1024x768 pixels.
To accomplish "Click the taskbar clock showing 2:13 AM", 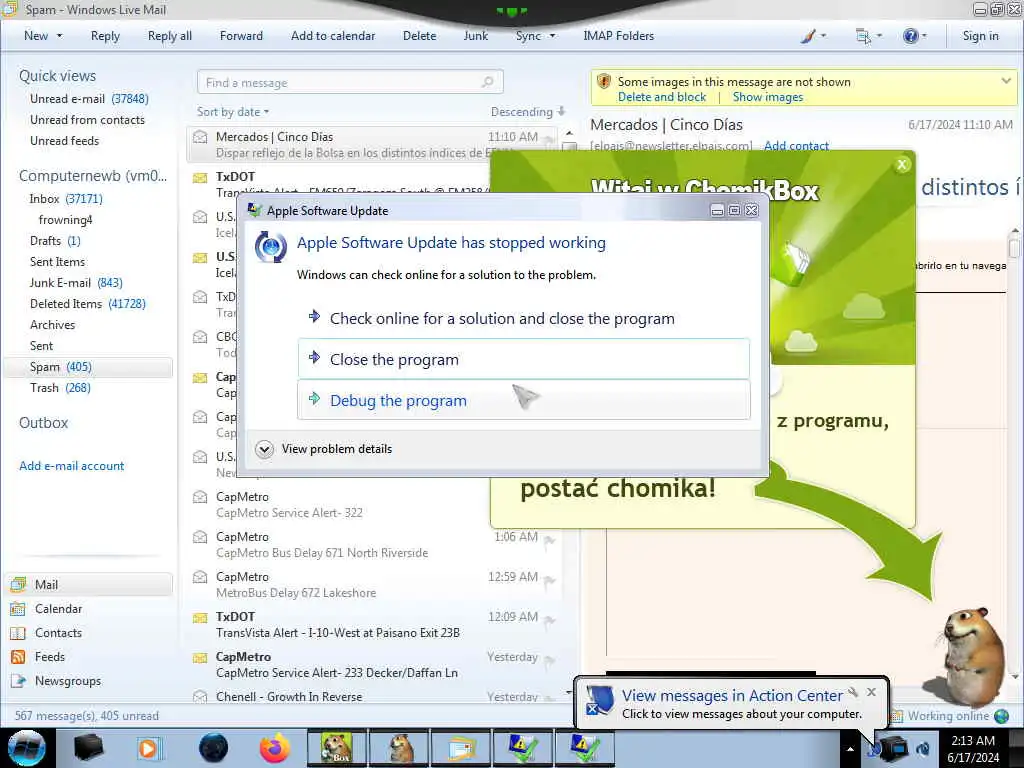I will coord(973,748).
